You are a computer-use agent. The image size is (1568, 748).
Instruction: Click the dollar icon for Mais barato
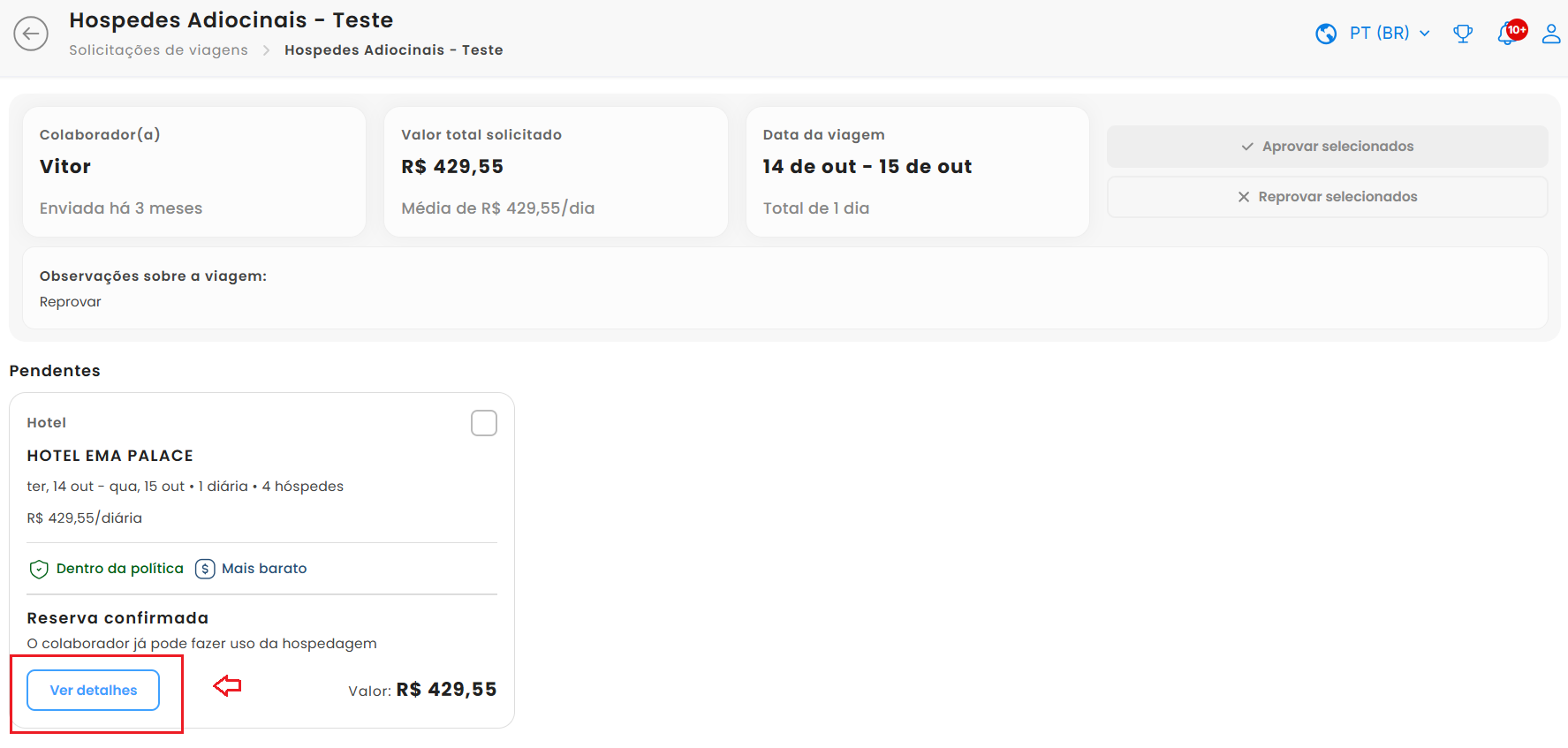[205, 569]
